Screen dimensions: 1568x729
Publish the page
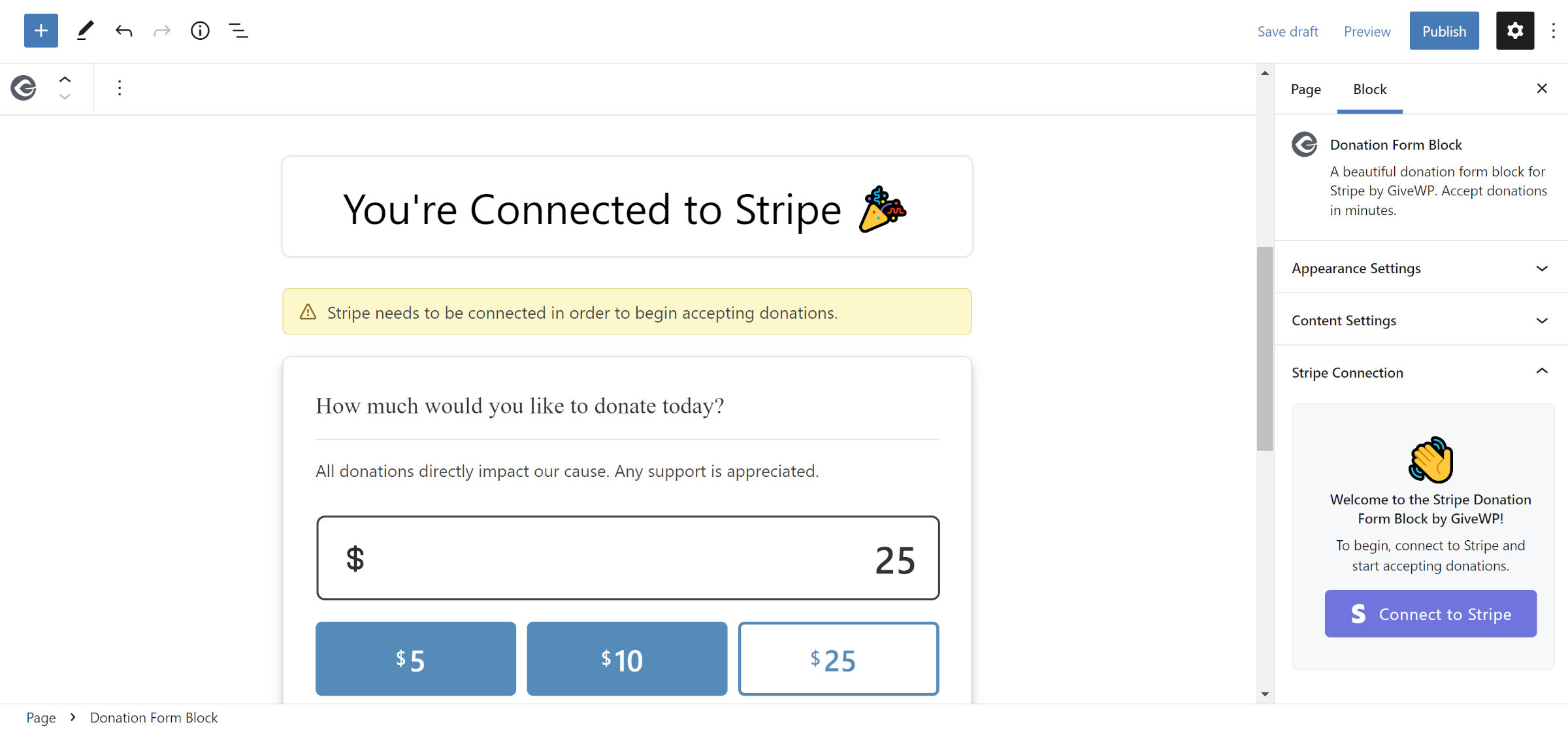pos(1444,31)
